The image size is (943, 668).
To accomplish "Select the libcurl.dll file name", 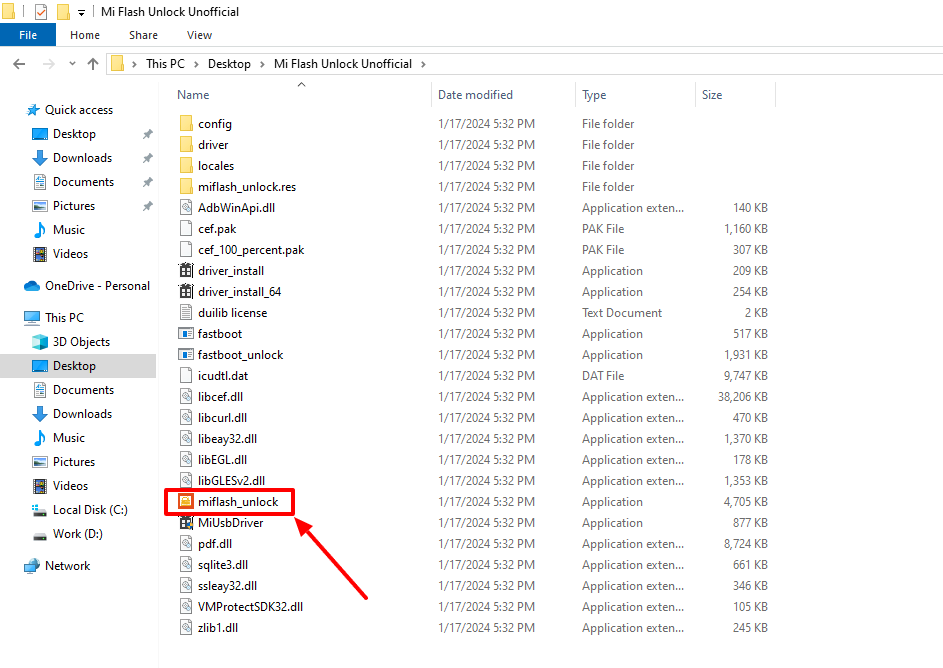I will click(223, 418).
